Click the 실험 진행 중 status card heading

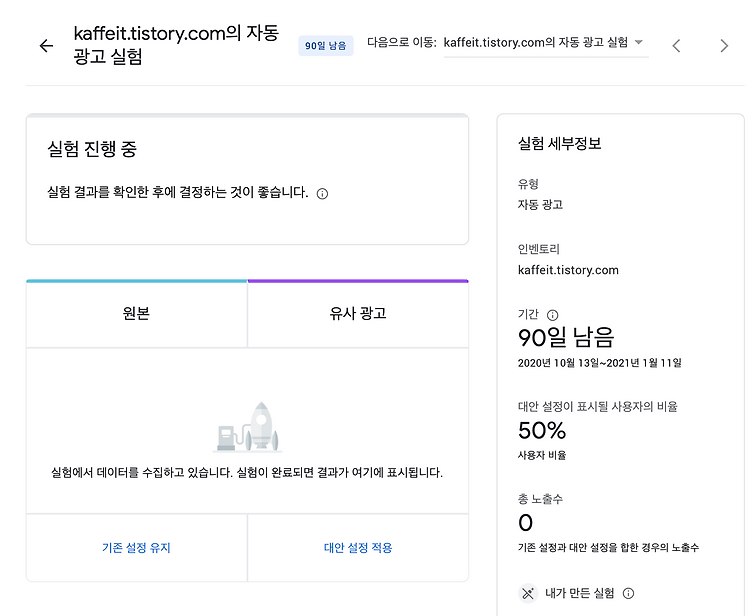tap(92, 149)
